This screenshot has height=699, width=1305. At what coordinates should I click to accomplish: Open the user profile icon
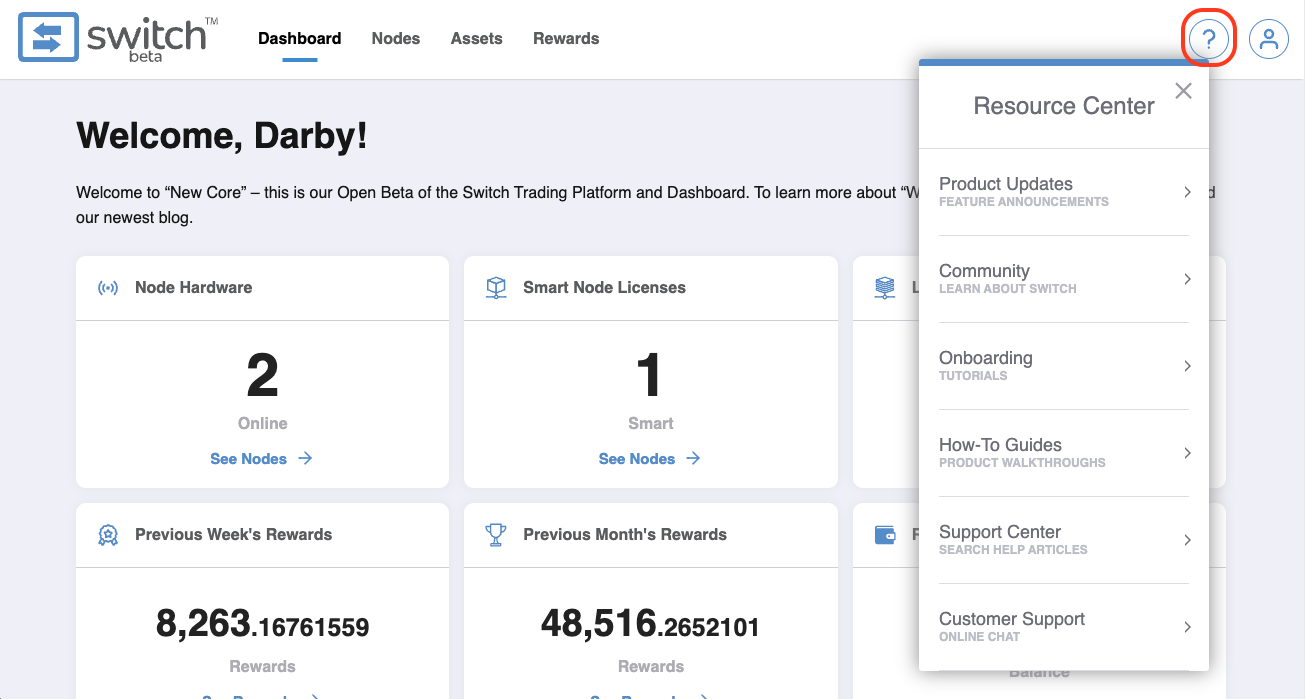click(1269, 39)
